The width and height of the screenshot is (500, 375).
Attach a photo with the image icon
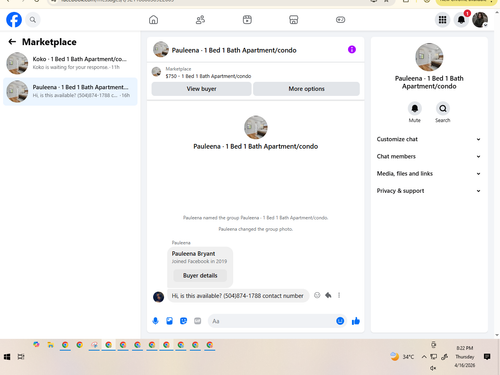pos(169,321)
